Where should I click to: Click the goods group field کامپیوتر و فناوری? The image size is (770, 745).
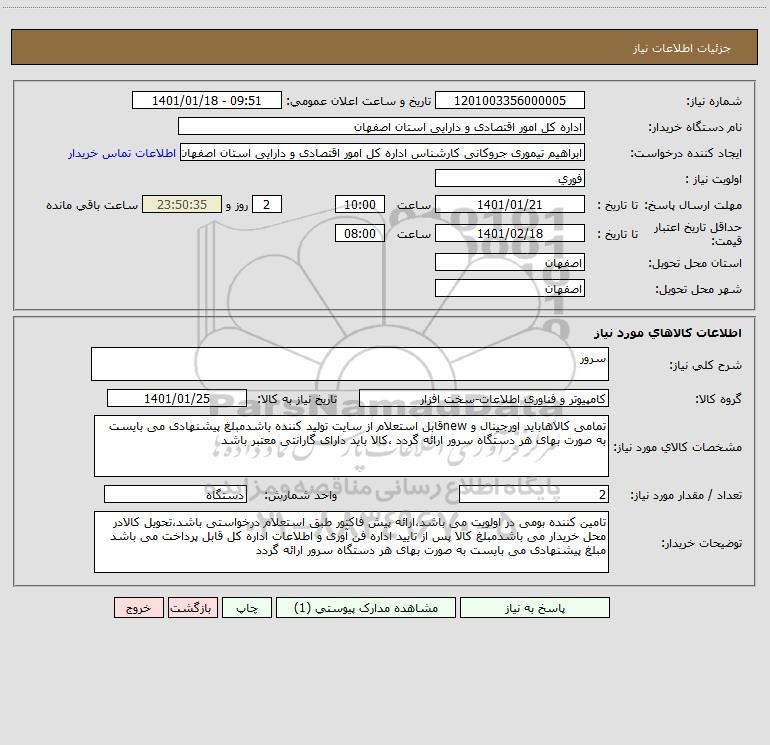click(x=484, y=398)
